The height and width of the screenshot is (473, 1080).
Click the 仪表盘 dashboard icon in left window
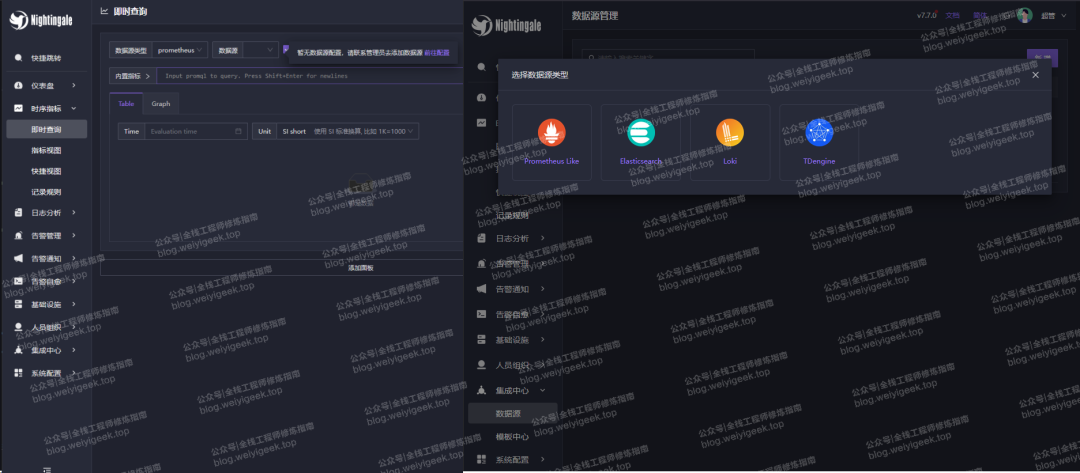coord(19,85)
